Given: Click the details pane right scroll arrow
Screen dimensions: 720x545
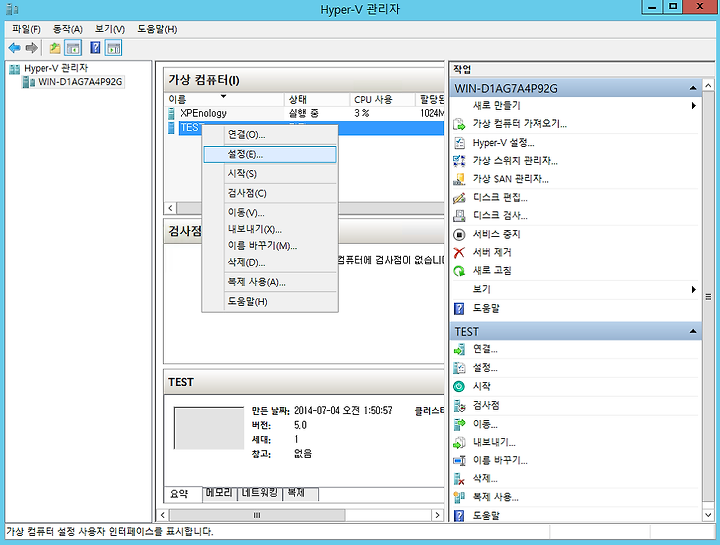Looking at the screenshot, I should coord(437,515).
